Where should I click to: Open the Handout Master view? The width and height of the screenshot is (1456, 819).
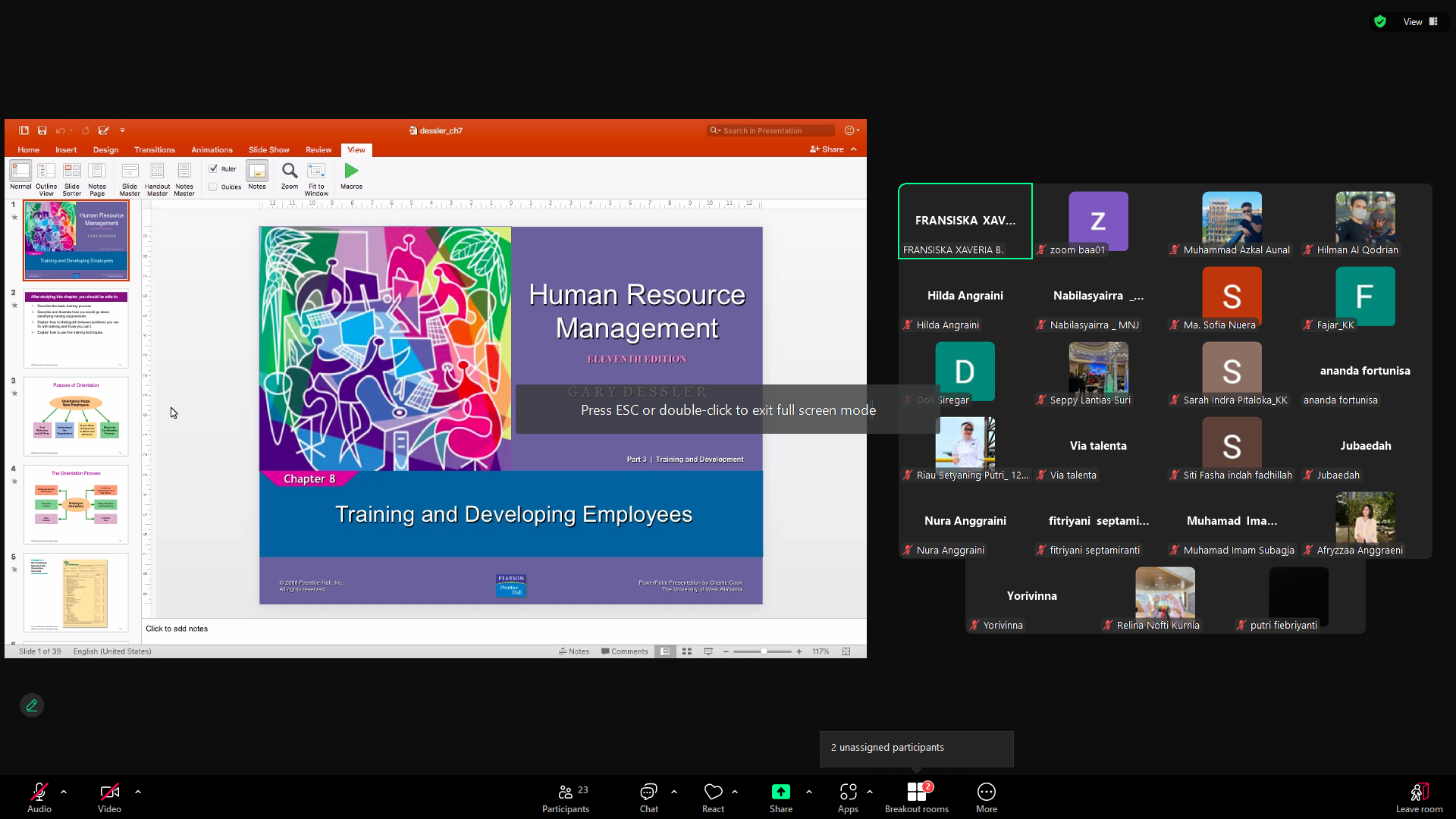click(157, 179)
